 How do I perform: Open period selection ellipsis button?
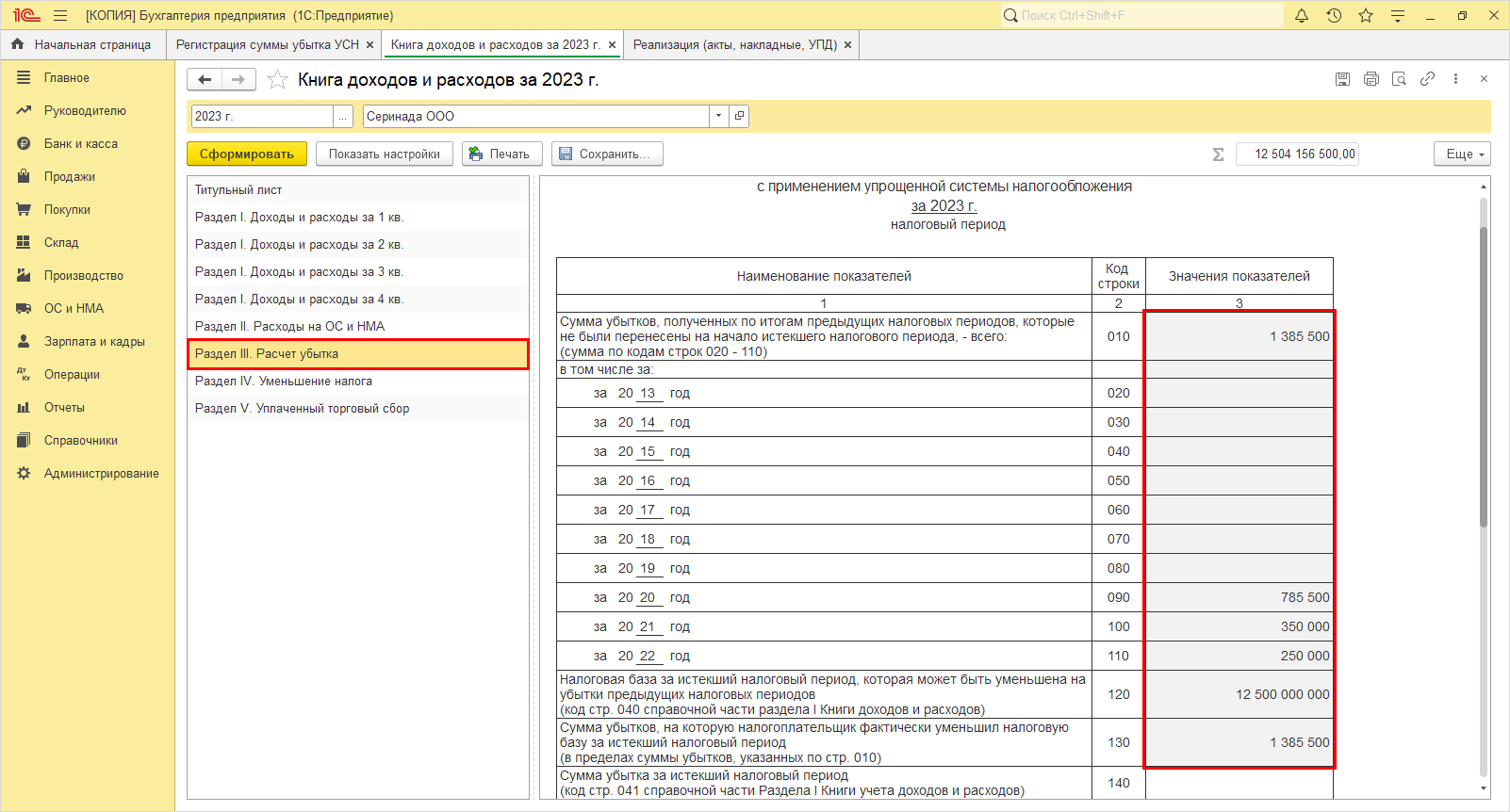tap(343, 116)
